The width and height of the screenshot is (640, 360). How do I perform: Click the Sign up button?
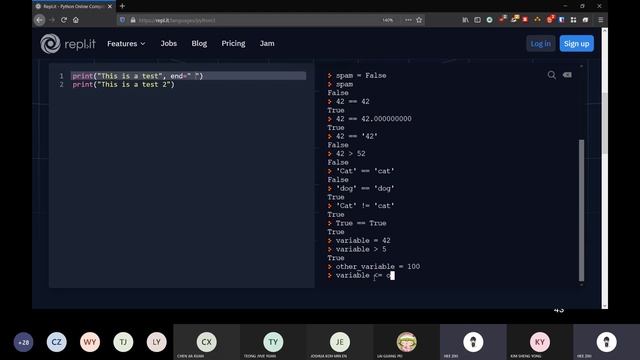(x=576, y=44)
